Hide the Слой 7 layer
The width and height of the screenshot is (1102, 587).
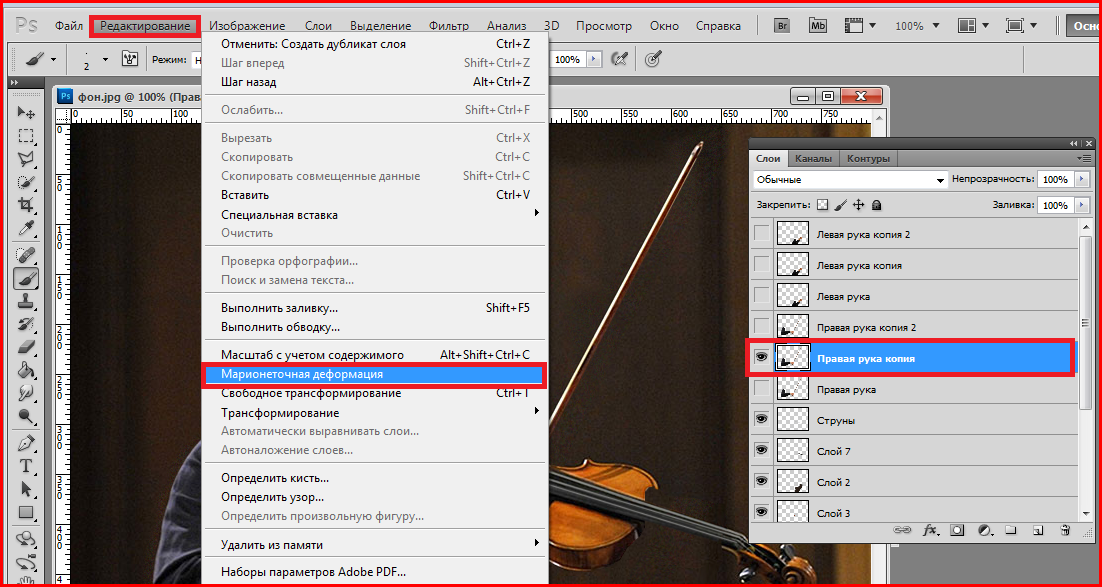[x=761, y=450]
